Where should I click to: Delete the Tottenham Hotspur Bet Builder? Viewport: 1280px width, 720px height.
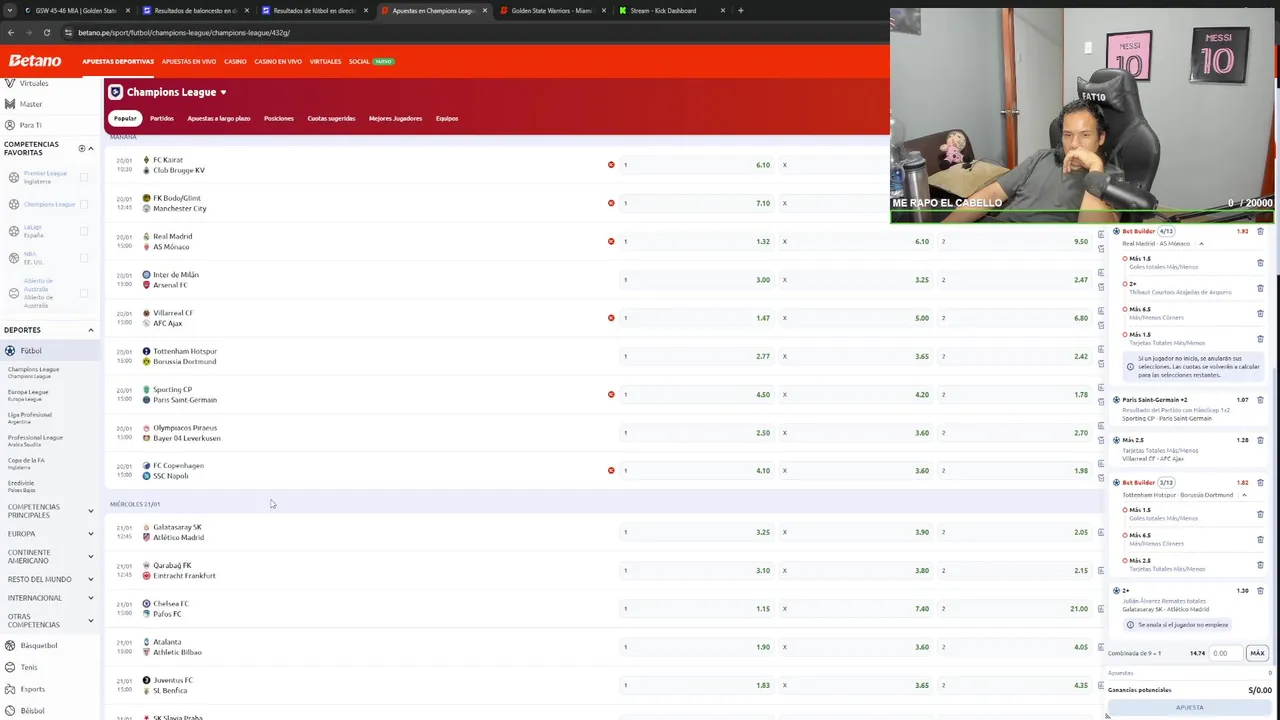click(1260, 483)
